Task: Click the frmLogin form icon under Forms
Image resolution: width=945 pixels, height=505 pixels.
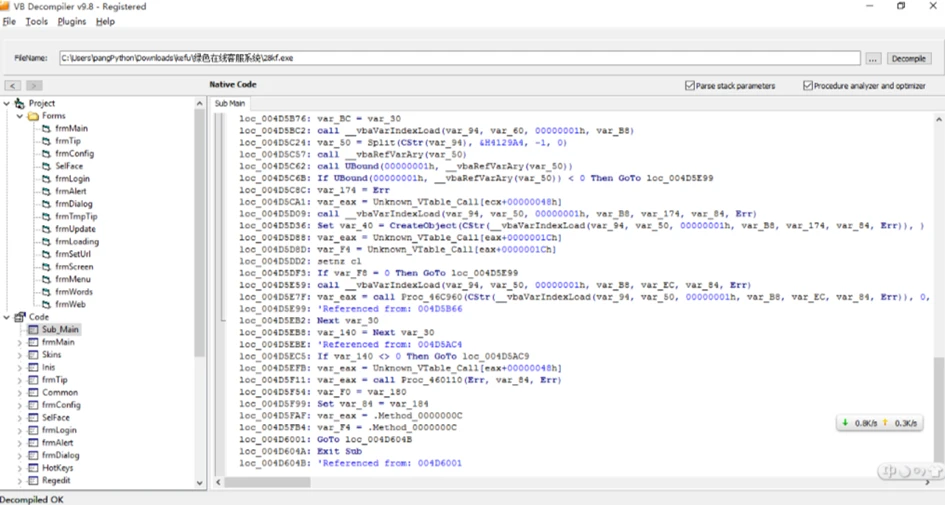Action: click(46, 179)
